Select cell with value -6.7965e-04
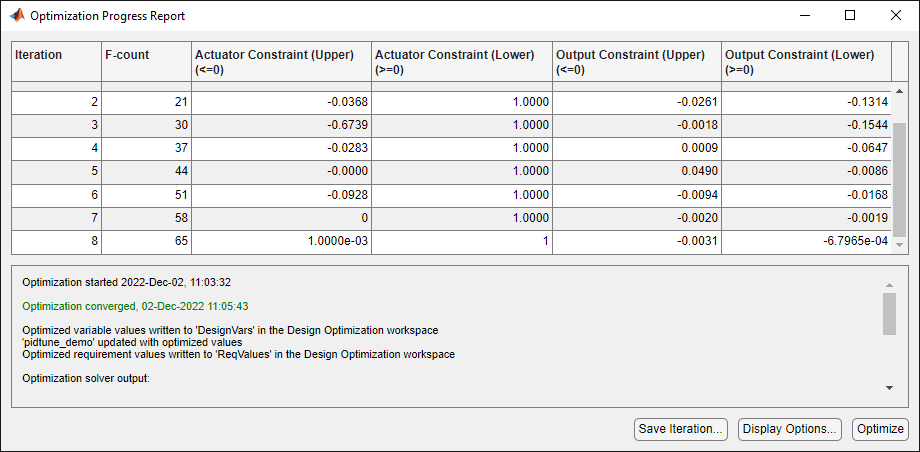This screenshot has width=920, height=452. pos(807,241)
